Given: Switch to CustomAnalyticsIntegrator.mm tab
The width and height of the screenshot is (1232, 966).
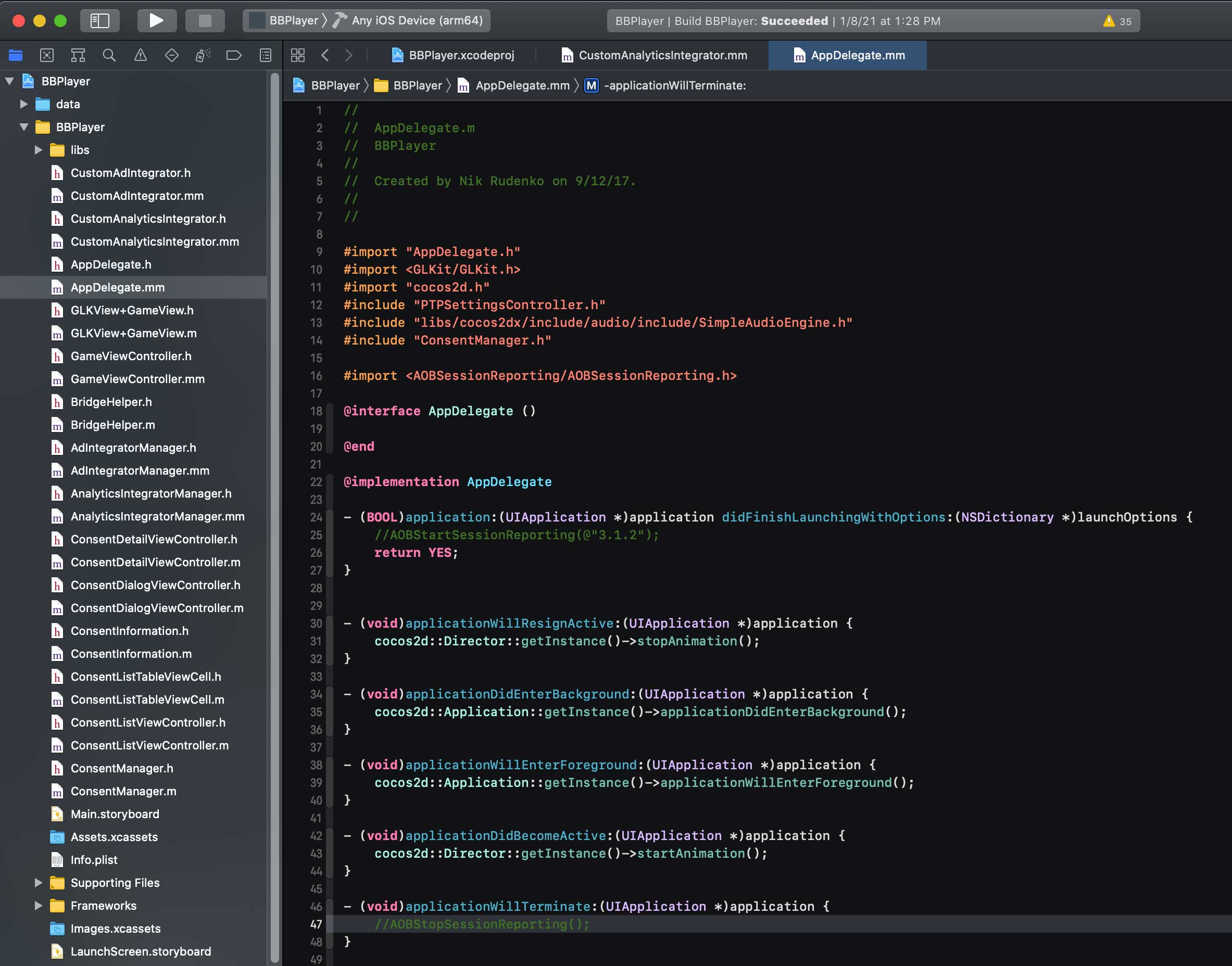Looking at the screenshot, I should click(654, 55).
